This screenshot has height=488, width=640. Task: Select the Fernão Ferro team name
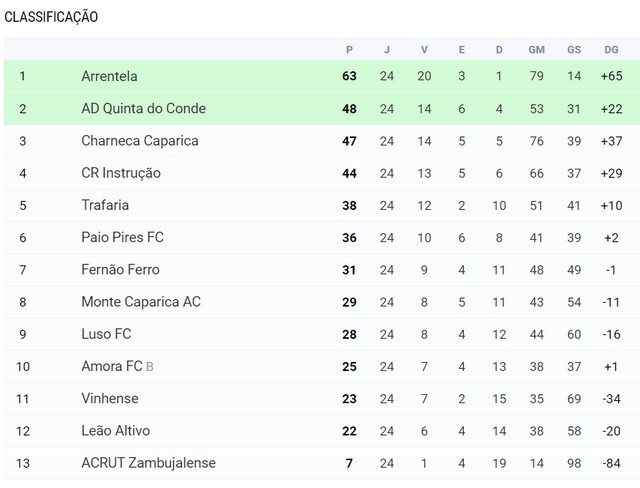[120, 270]
